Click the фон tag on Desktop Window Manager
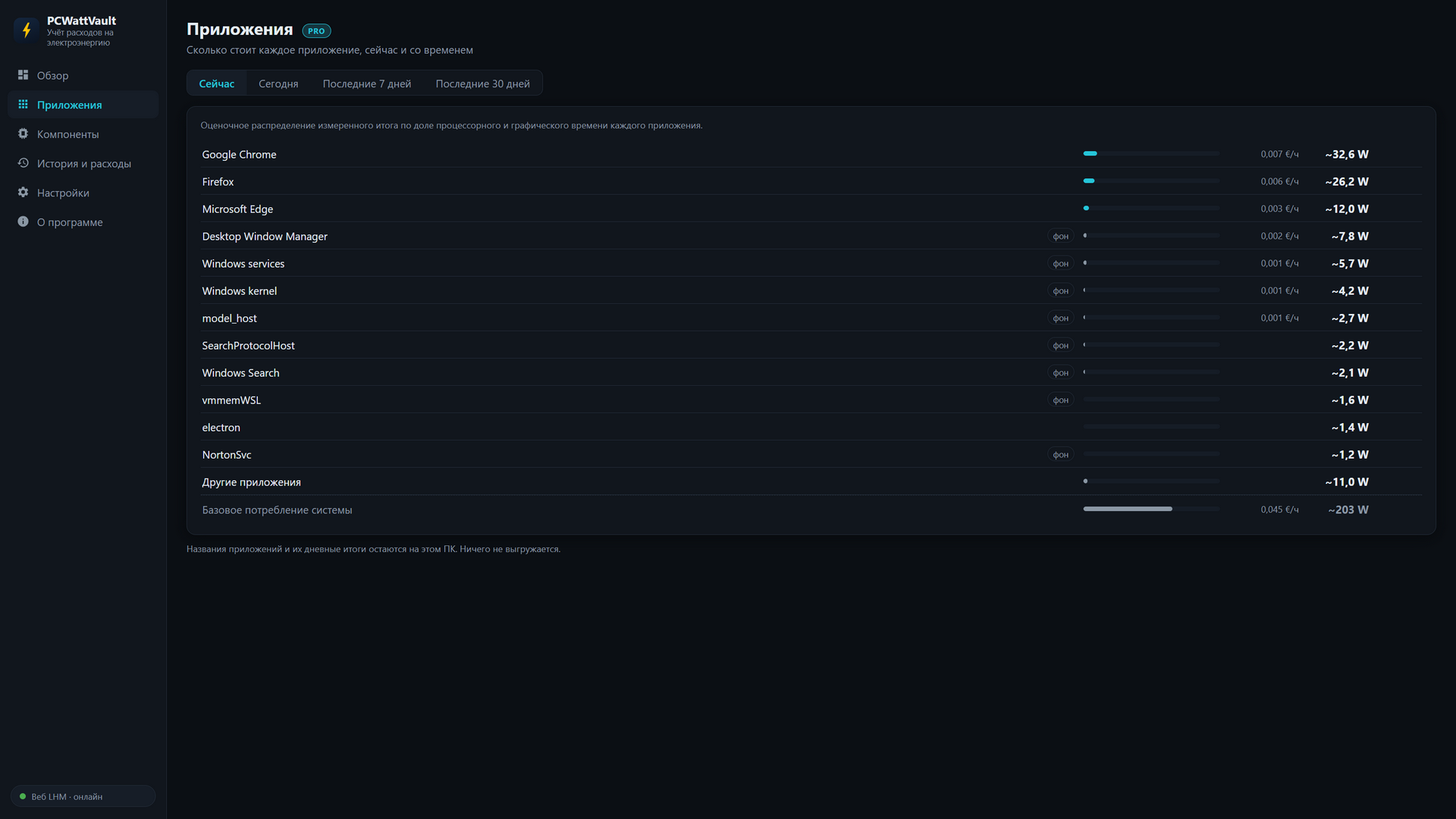Screen dimensions: 1456x819 [1060, 237]
